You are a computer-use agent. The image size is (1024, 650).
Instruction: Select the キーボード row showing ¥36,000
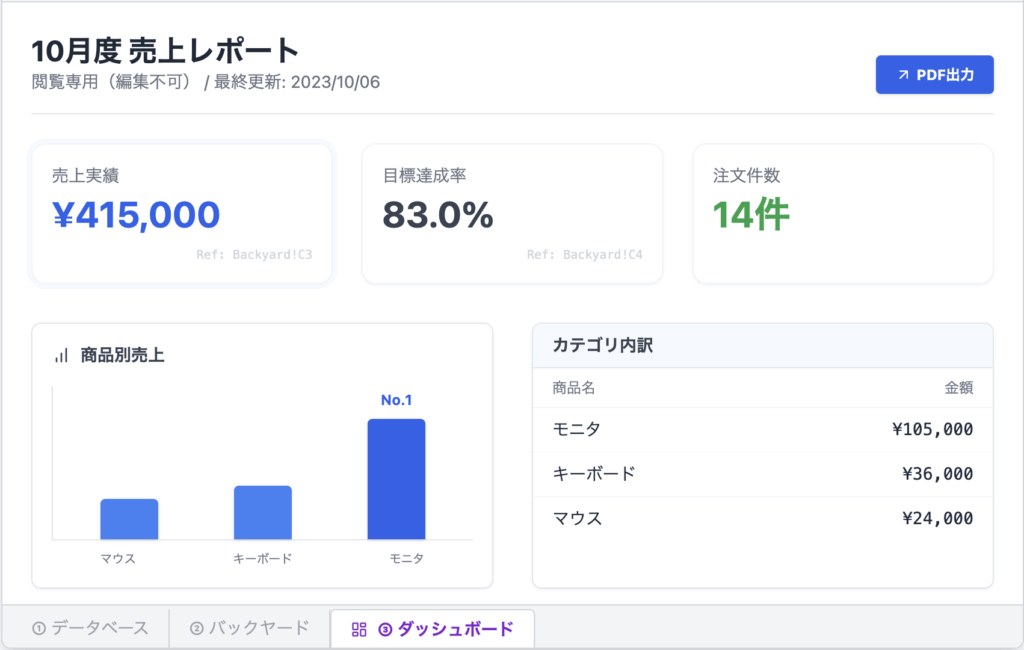[763, 473]
